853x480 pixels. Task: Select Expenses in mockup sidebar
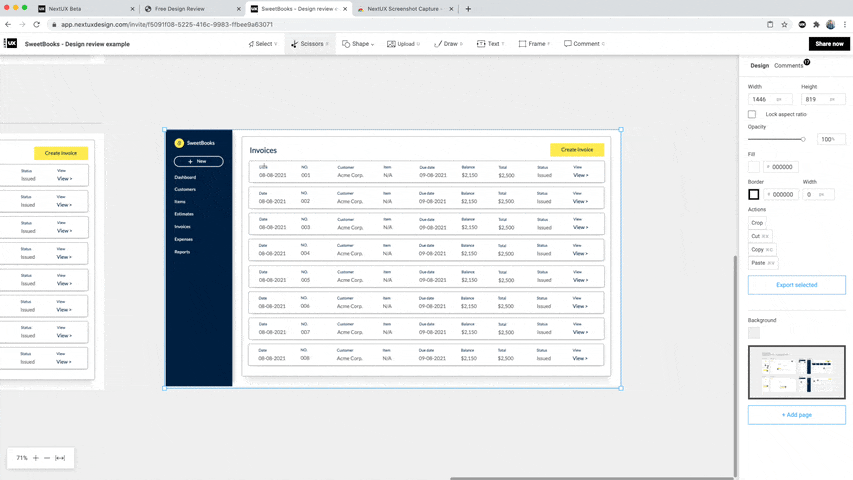pyautogui.click(x=183, y=239)
